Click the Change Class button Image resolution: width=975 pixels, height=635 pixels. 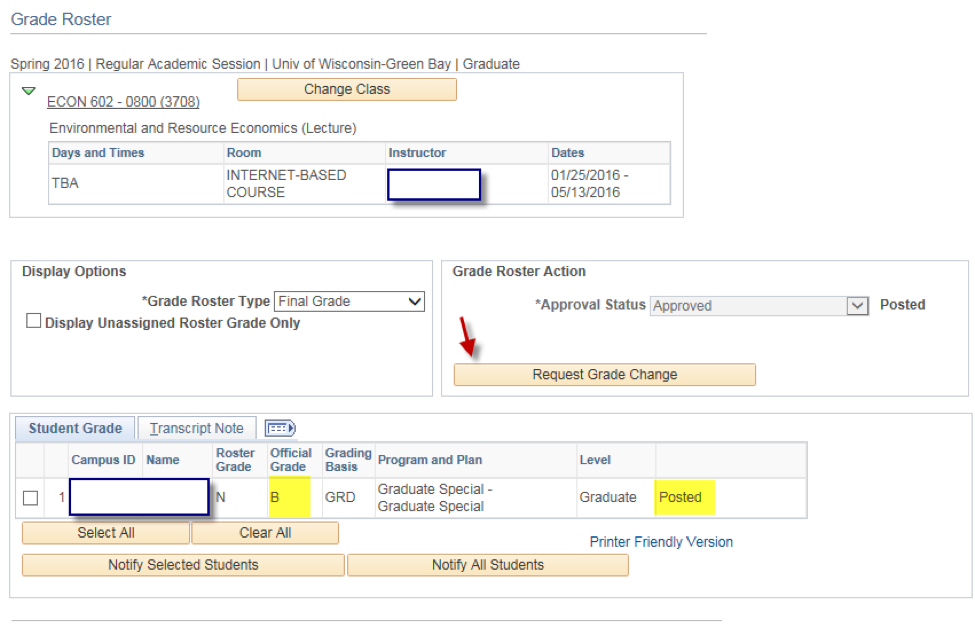(x=346, y=90)
